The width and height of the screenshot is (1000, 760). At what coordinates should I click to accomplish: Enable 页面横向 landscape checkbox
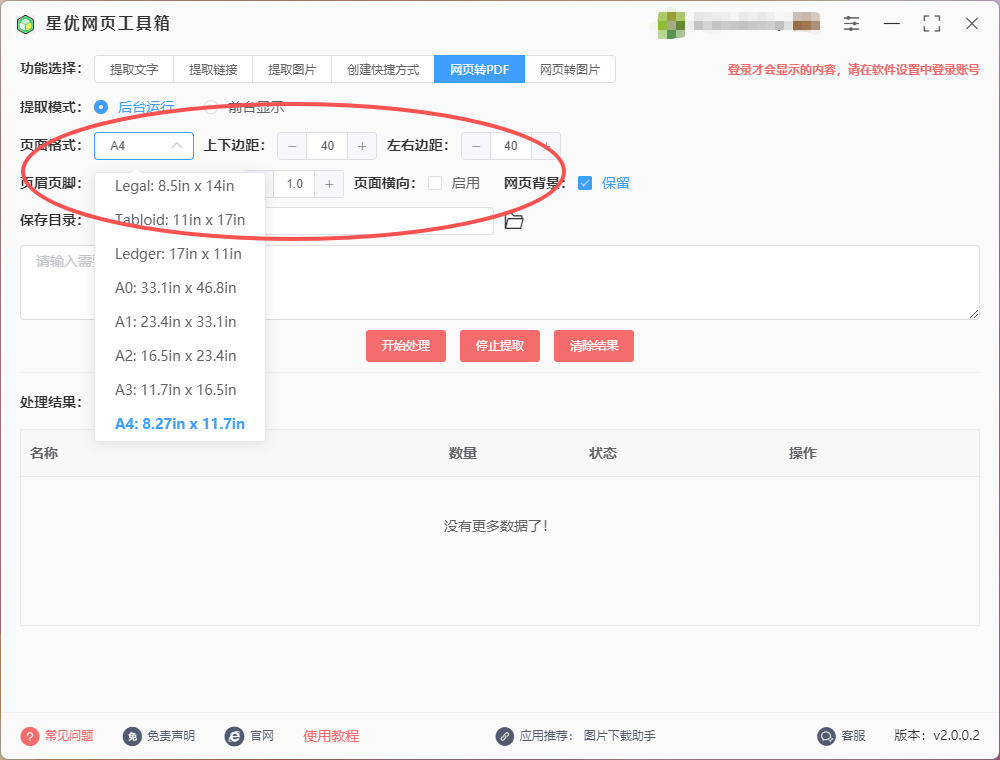point(437,183)
